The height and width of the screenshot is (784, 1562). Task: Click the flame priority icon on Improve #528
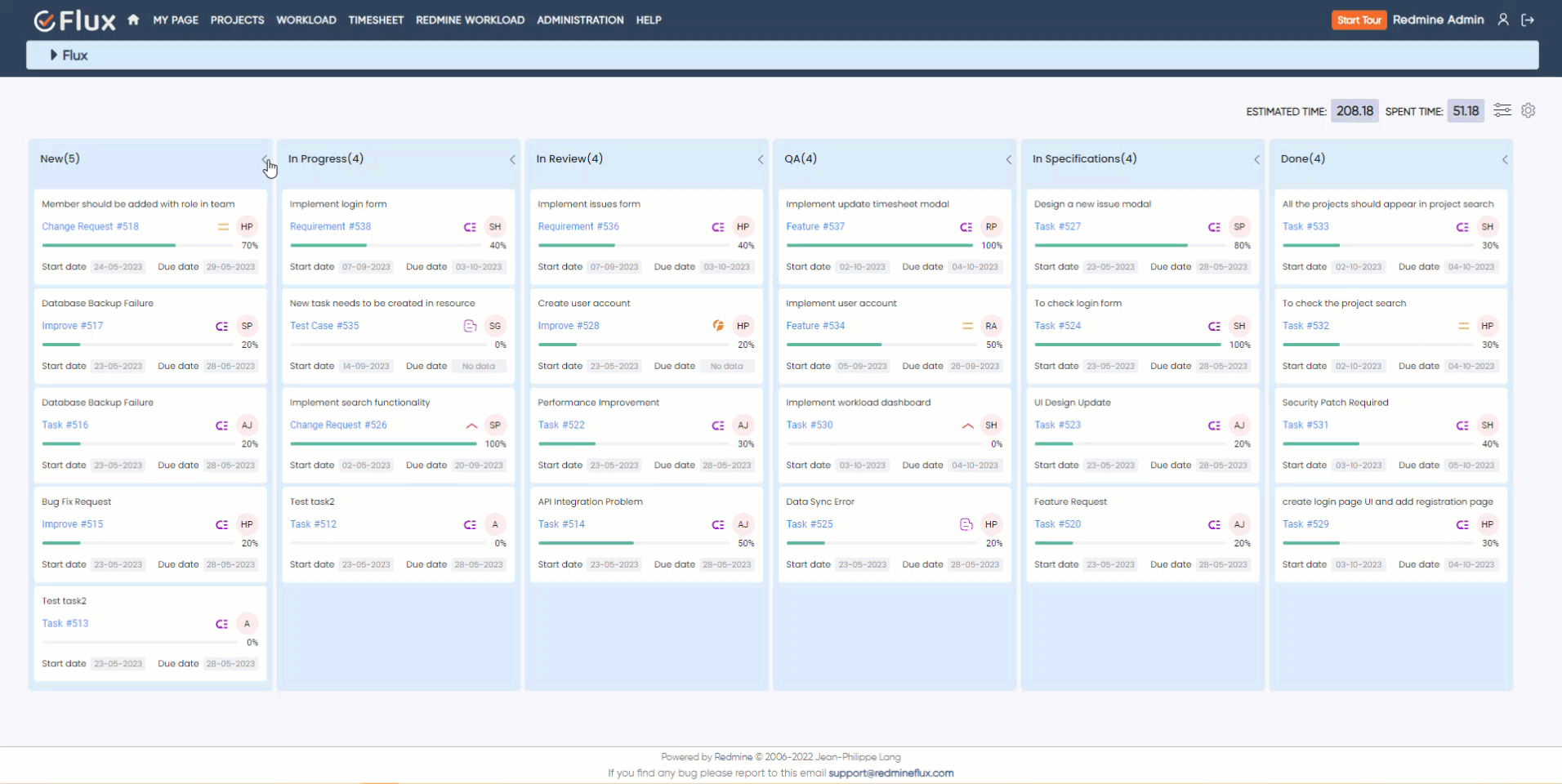click(717, 325)
